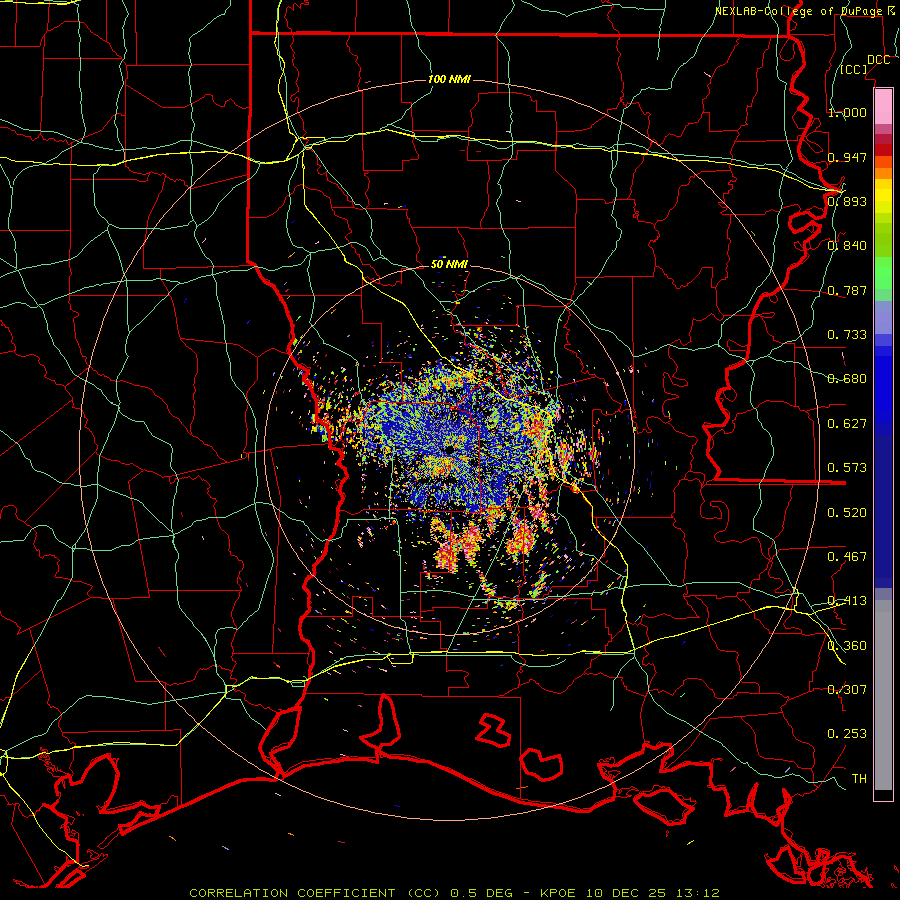The height and width of the screenshot is (900, 900).
Task: Click the 0.413 scale value
Action: click(847, 601)
